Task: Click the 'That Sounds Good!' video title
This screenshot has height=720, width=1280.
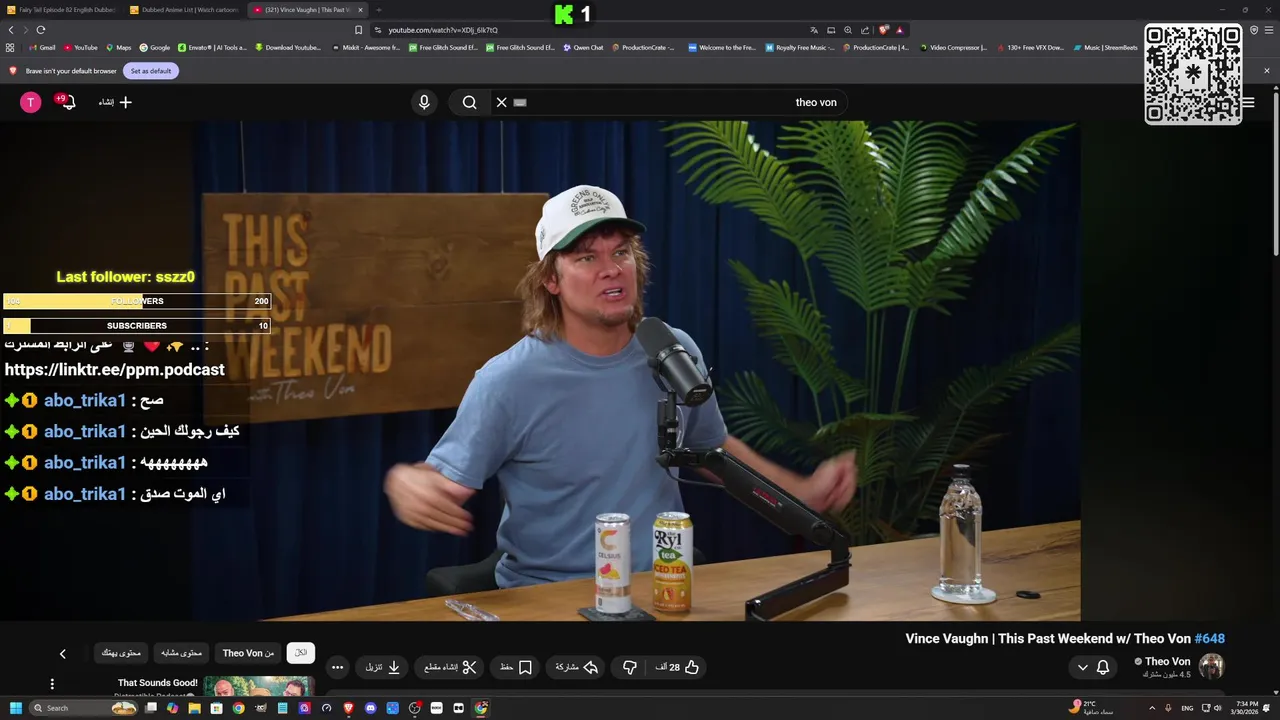Action: tap(158, 683)
